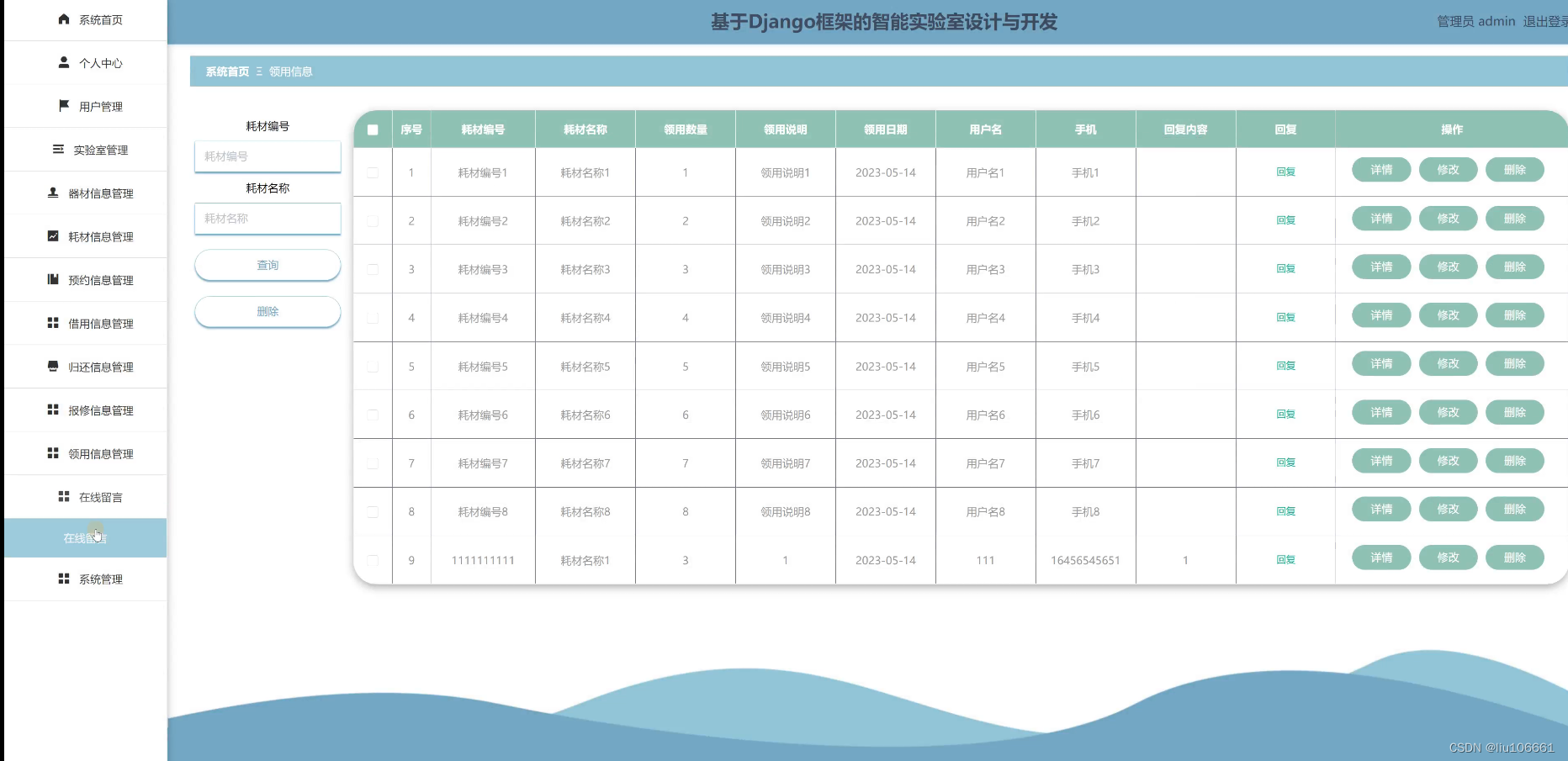Open 器材信息管理 from the sidebar icon
Viewport: 1568px width, 761px height.
pos(51,193)
